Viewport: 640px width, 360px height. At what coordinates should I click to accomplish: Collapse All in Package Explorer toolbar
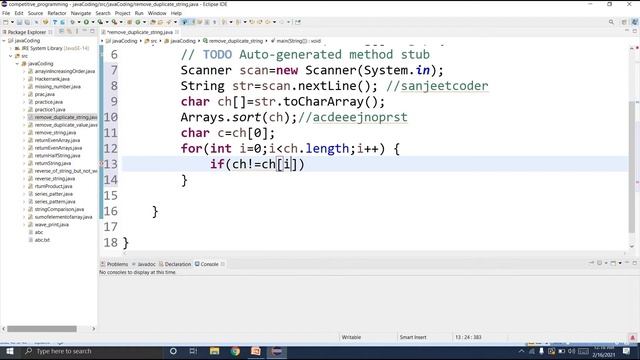pyautogui.click(x=62, y=31)
